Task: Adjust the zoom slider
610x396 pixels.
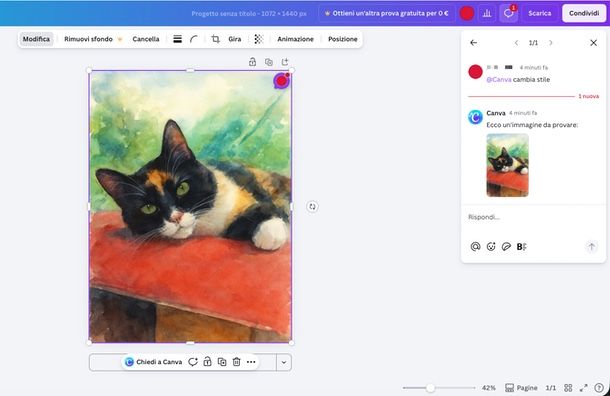Action: 430,388
